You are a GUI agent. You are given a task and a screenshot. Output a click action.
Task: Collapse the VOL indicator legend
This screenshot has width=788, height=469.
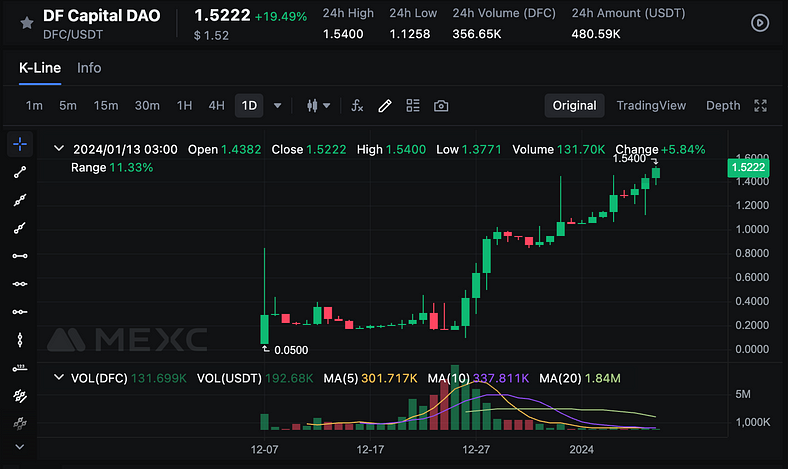(59, 378)
